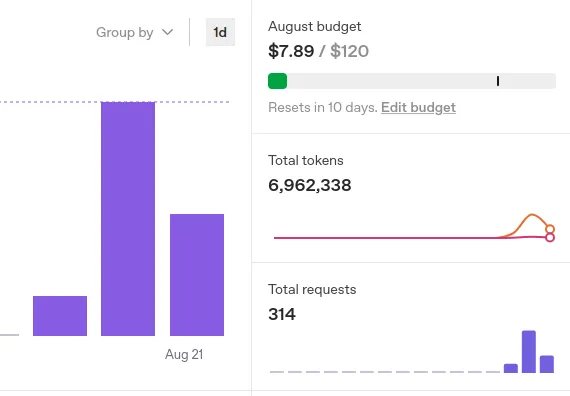Click the tallest bar in the requests mini chart
This screenshot has height=396, width=570.
tap(529, 352)
